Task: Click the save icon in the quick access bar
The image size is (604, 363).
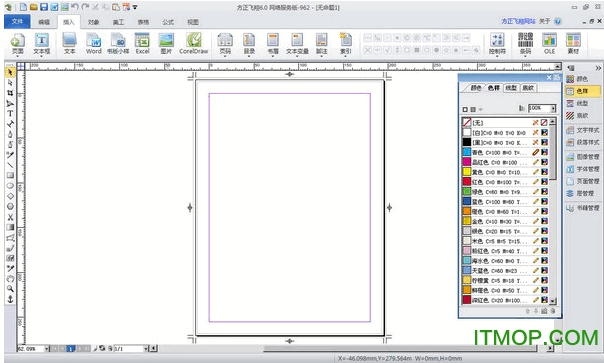Action: (44, 7)
